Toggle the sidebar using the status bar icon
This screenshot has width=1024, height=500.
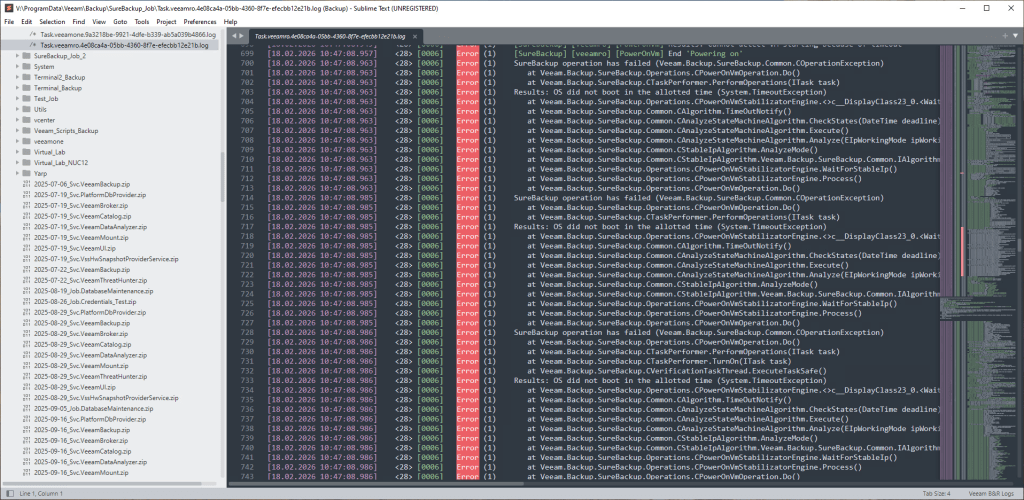[9, 493]
